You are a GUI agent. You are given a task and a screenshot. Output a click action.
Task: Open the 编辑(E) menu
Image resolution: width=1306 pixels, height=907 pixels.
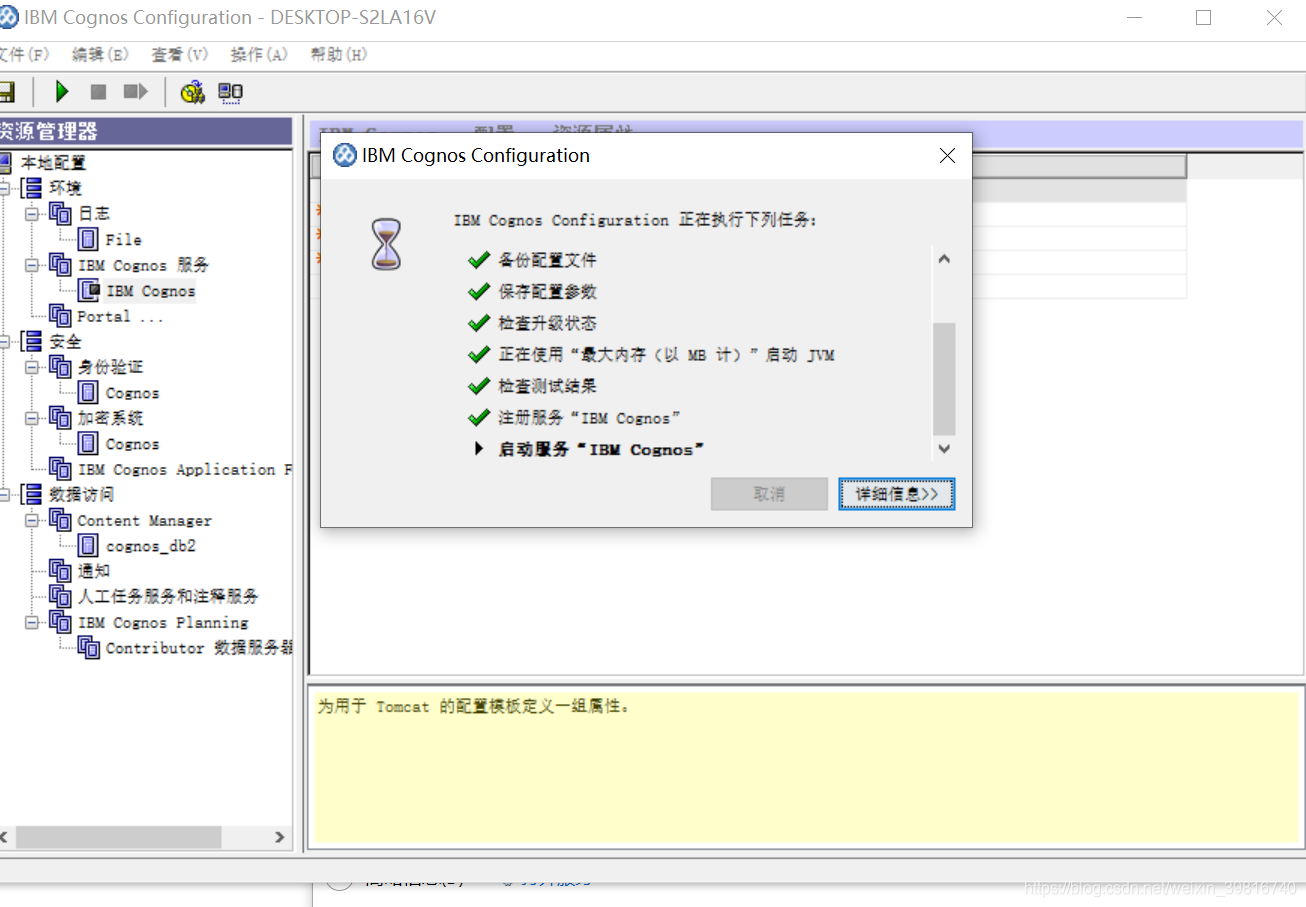point(100,55)
